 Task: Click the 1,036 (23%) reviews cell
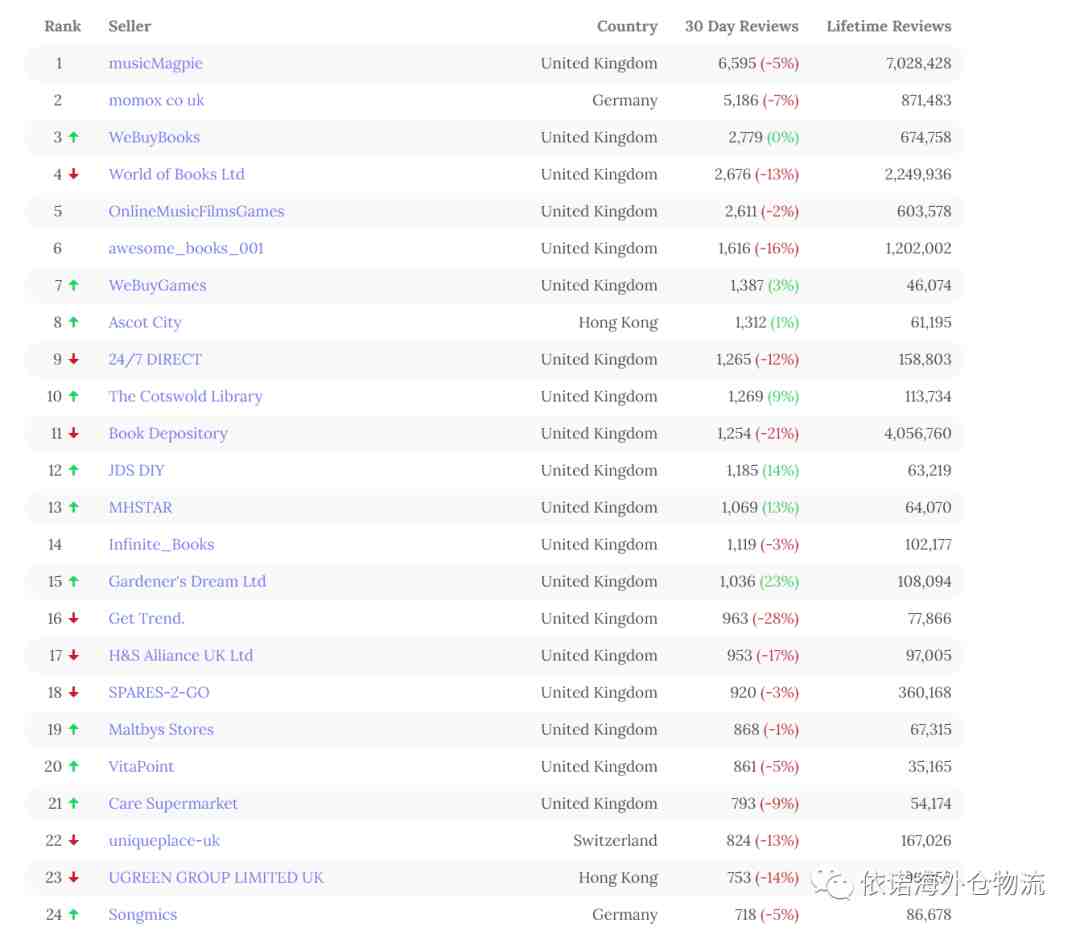pos(759,581)
